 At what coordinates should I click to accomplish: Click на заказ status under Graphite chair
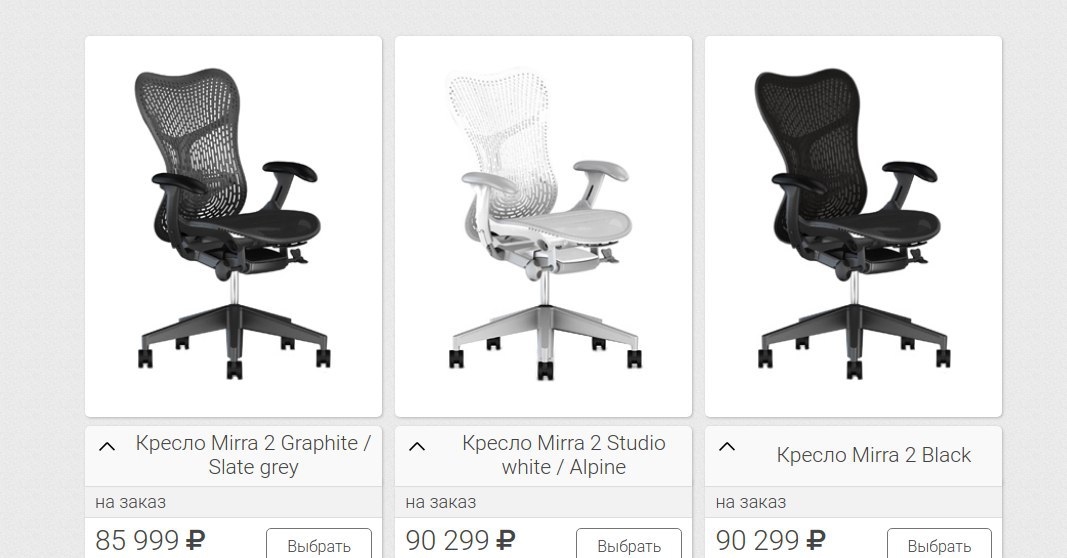click(131, 503)
